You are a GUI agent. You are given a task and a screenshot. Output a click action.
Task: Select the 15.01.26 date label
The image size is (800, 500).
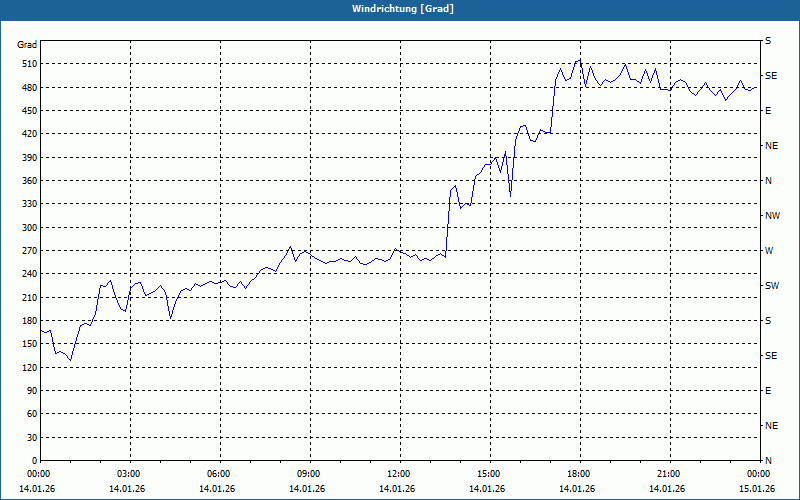(x=756, y=489)
